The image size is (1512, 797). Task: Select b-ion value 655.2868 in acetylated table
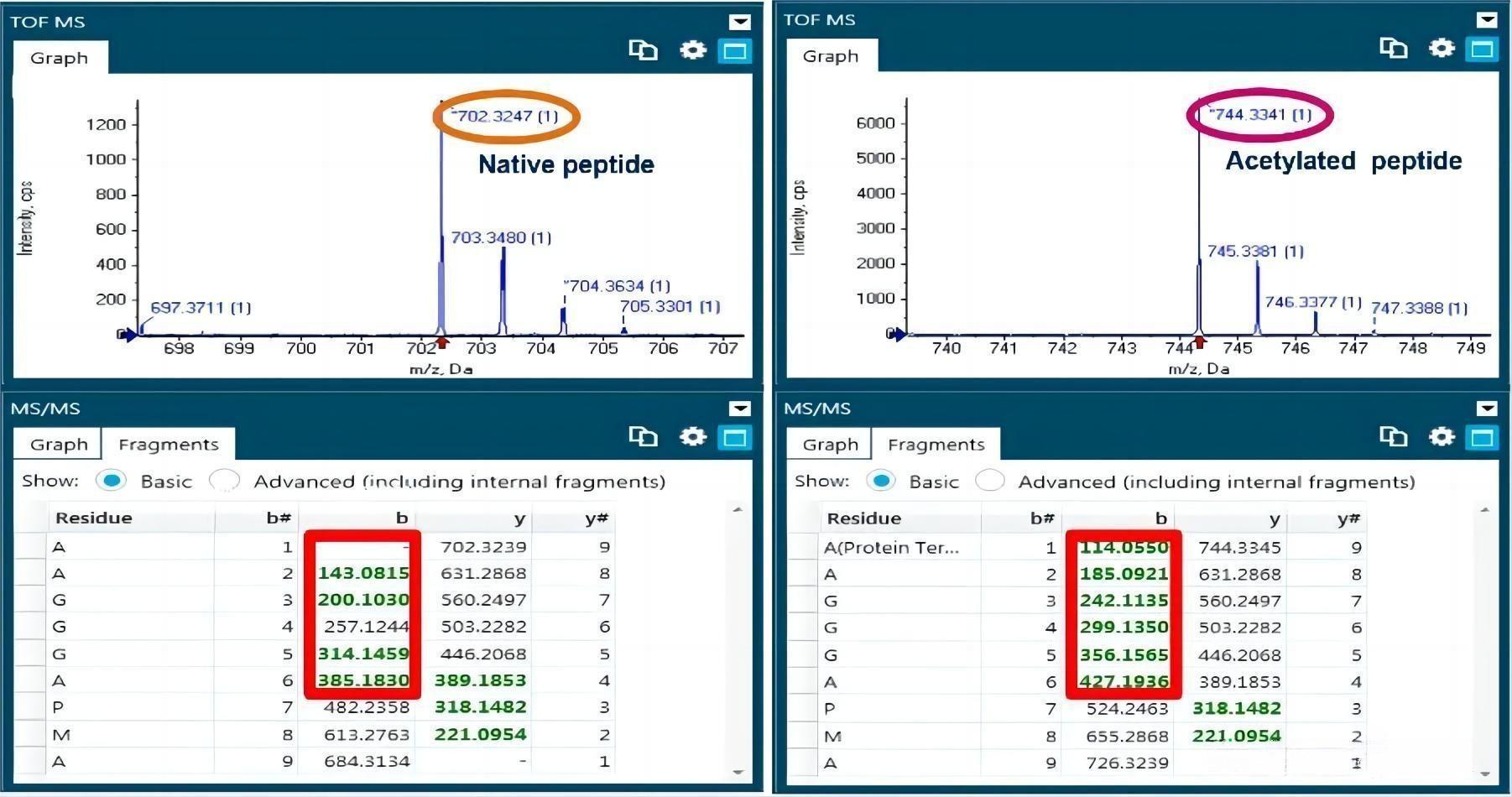tap(1127, 736)
